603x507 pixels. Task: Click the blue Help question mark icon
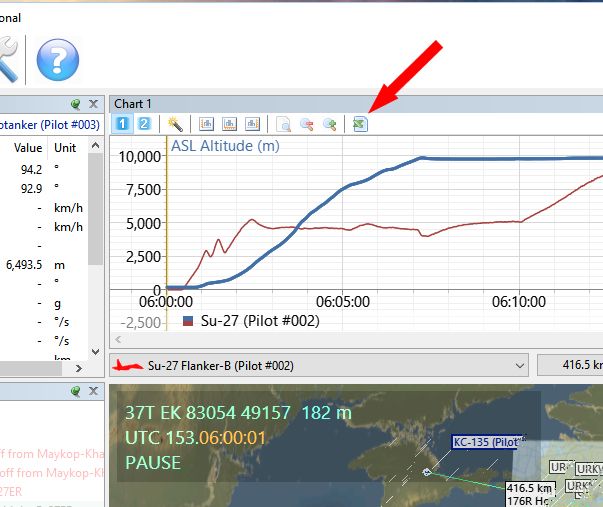pyautogui.click(x=57, y=60)
